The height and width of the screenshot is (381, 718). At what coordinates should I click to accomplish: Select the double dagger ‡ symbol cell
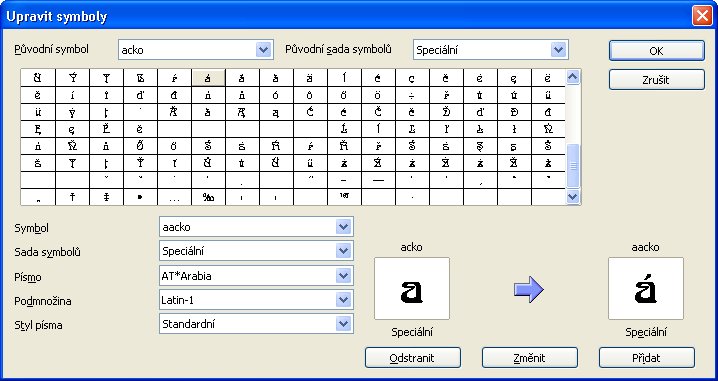click(106, 197)
